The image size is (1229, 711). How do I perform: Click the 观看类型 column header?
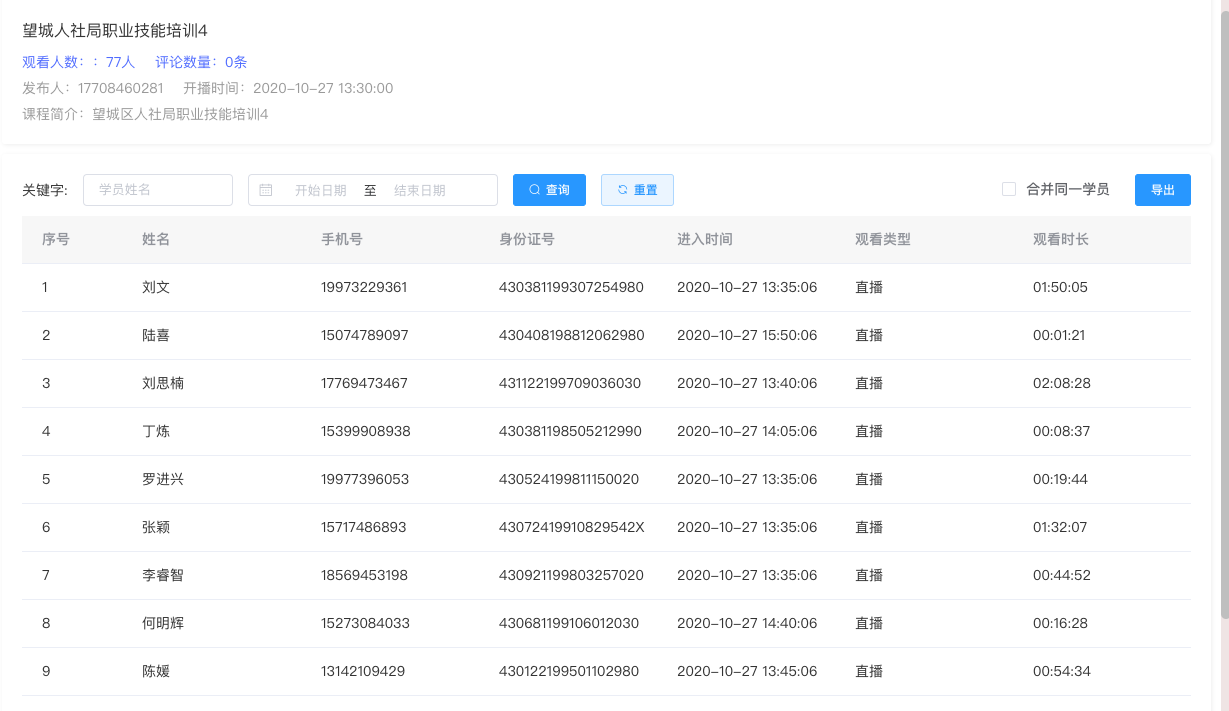(883, 240)
